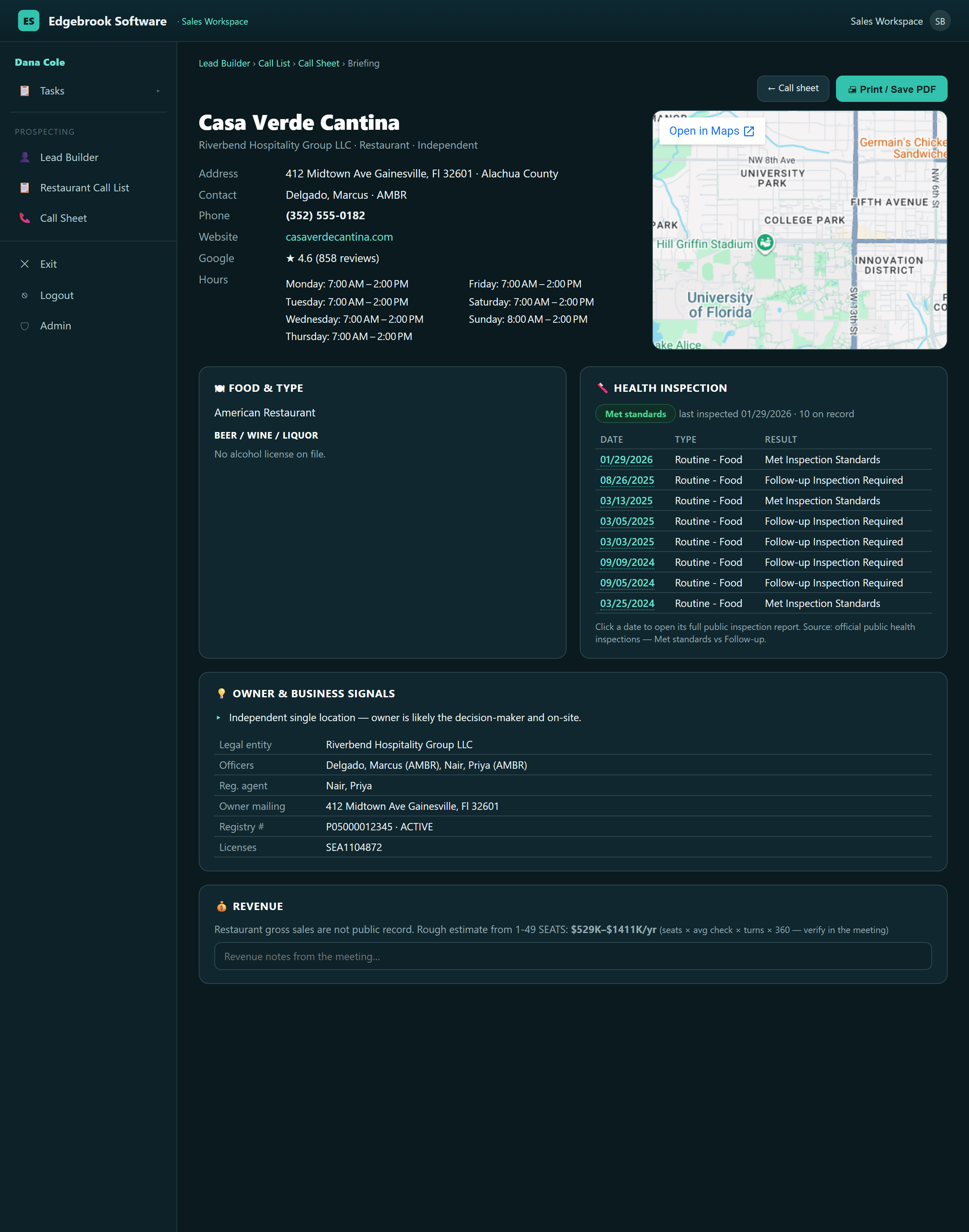Click the Met standards status badge

635,414
